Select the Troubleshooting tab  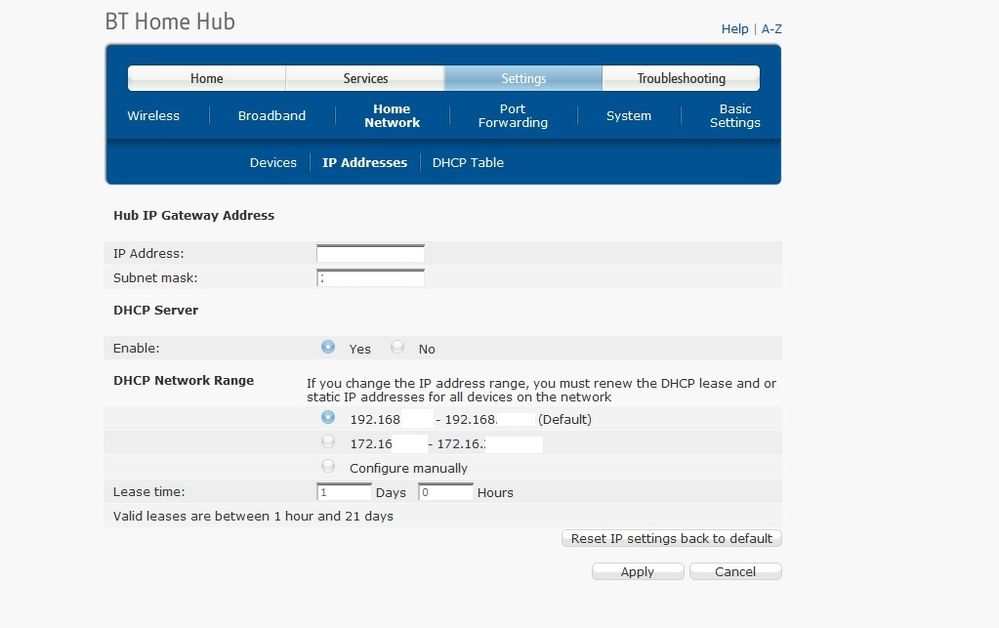(x=681, y=79)
